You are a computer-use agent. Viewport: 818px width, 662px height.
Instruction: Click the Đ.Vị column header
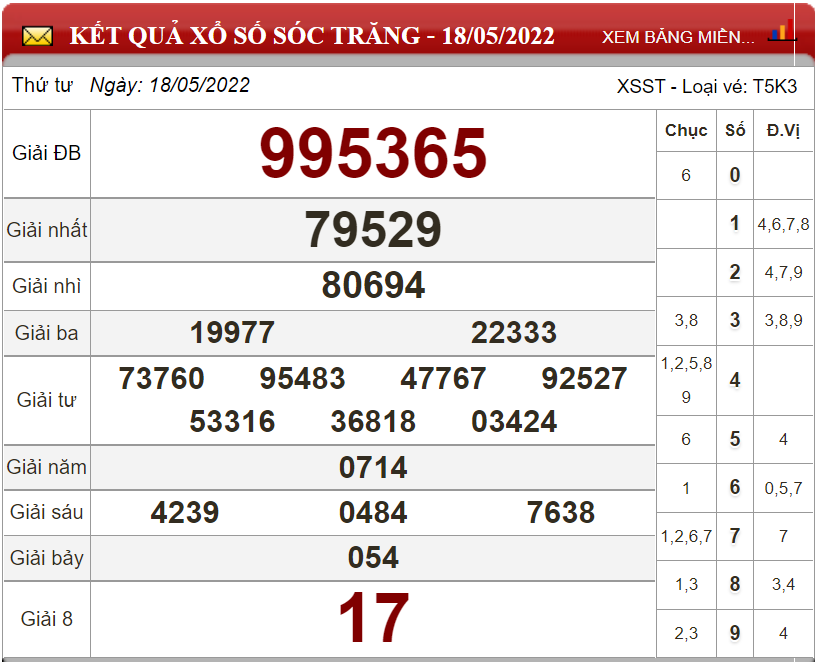[x=783, y=130]
